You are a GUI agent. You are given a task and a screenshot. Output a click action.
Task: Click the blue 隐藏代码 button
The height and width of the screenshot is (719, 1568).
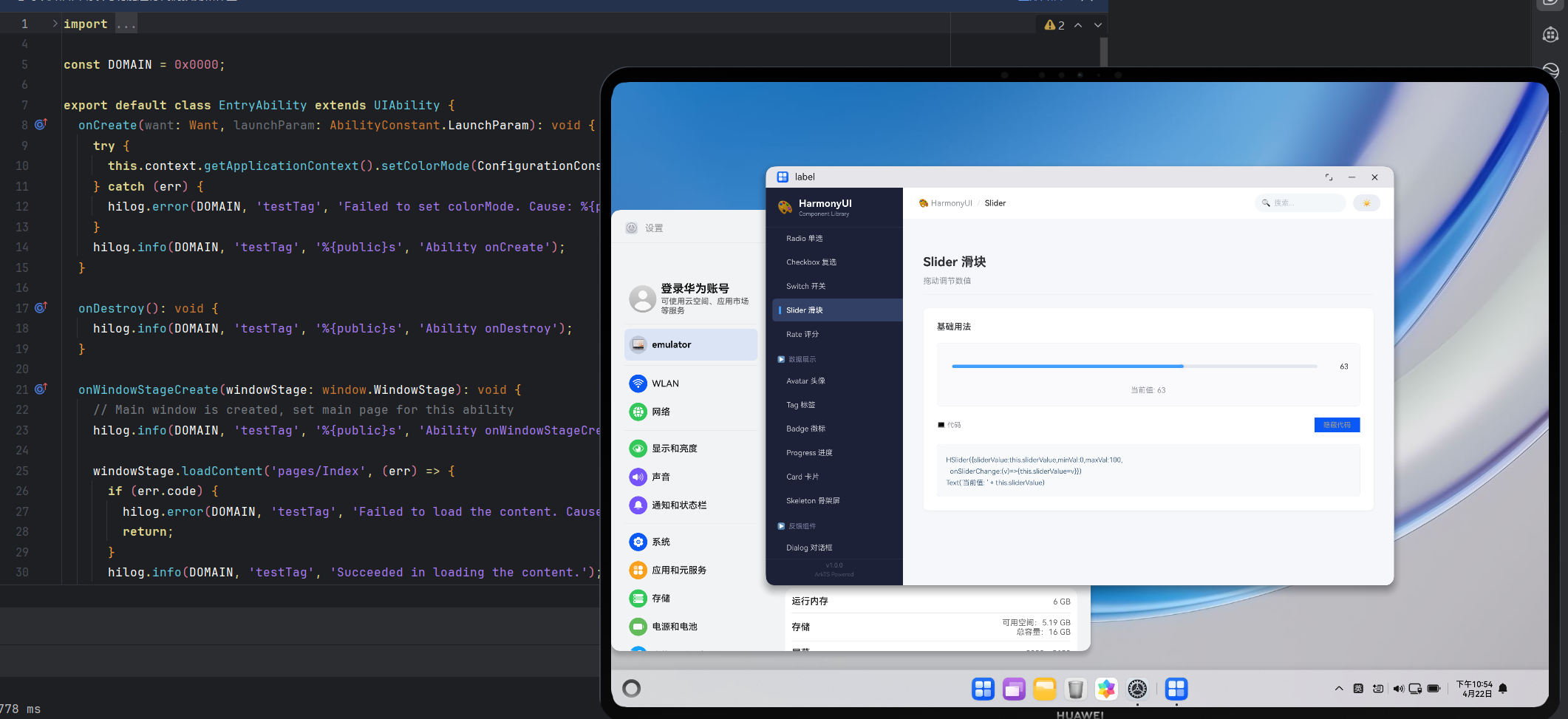pyautogui.click(x=1337, y=425)
